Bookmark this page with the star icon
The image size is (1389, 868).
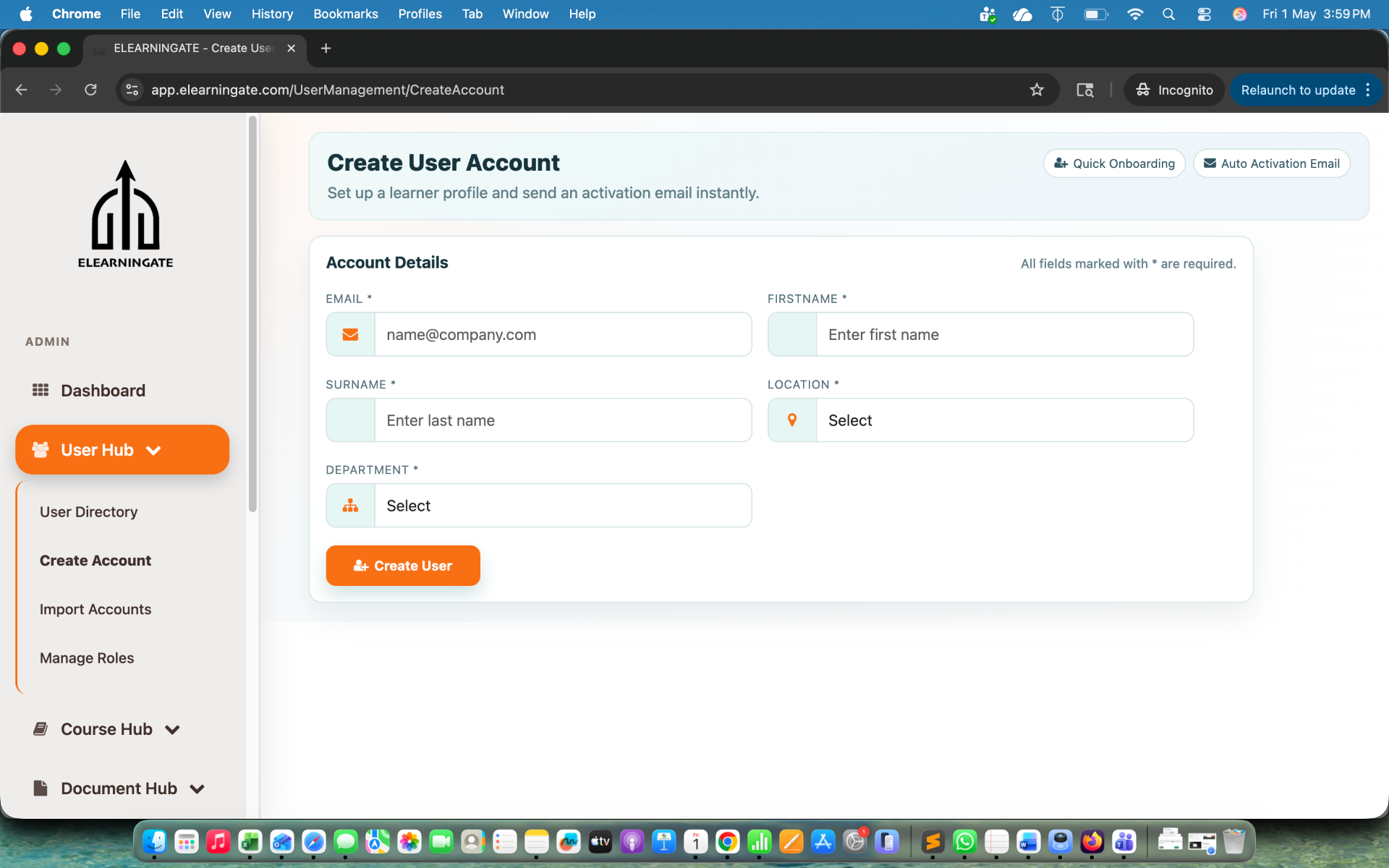point(1037,90)
